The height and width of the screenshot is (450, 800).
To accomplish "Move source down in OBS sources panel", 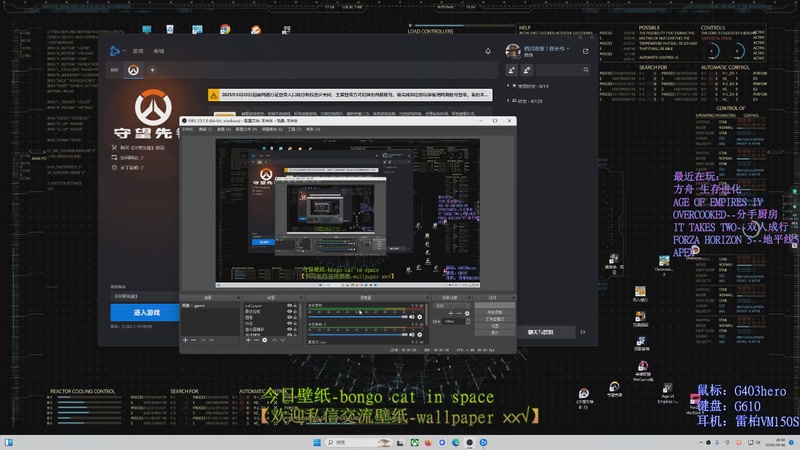I will (x=283, y=340).
